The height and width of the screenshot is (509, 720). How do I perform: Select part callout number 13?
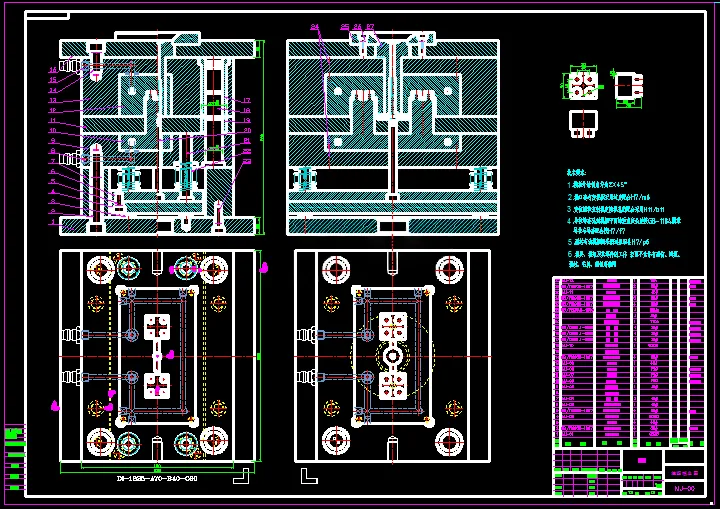pos(53,100)
